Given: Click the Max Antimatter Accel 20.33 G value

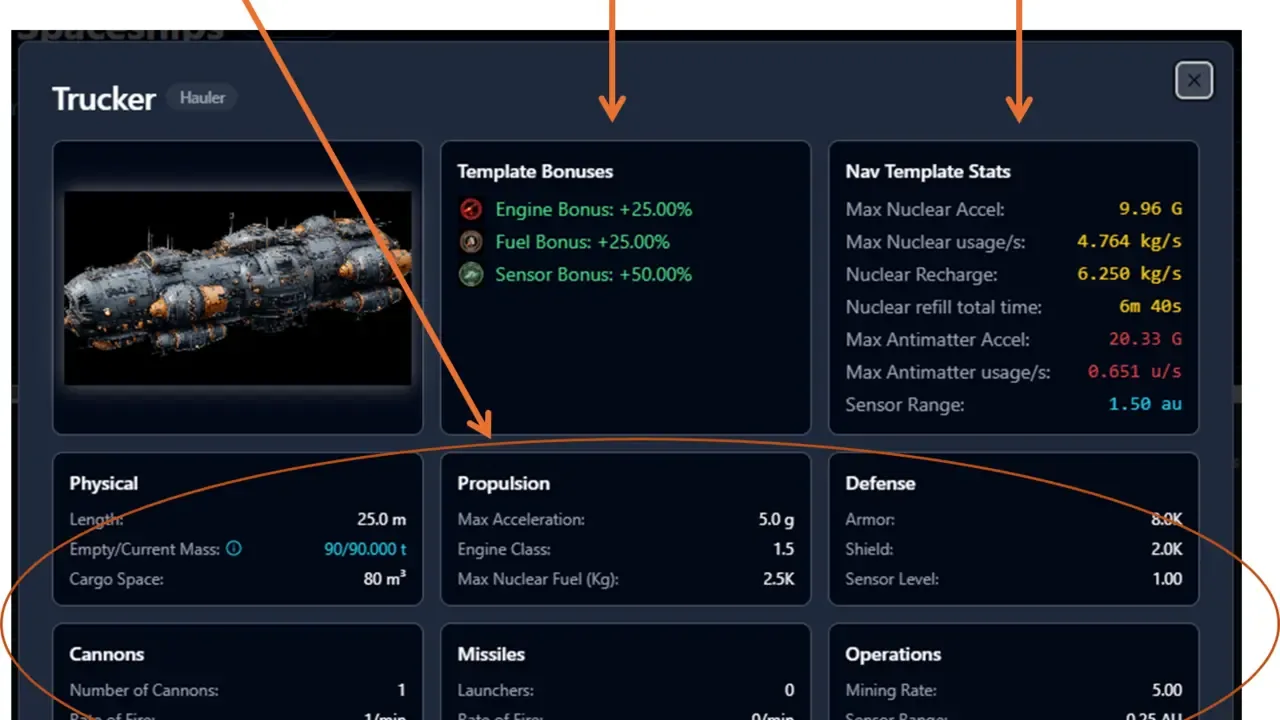Looking at the screenshot, I should (x=1145, y=340).
